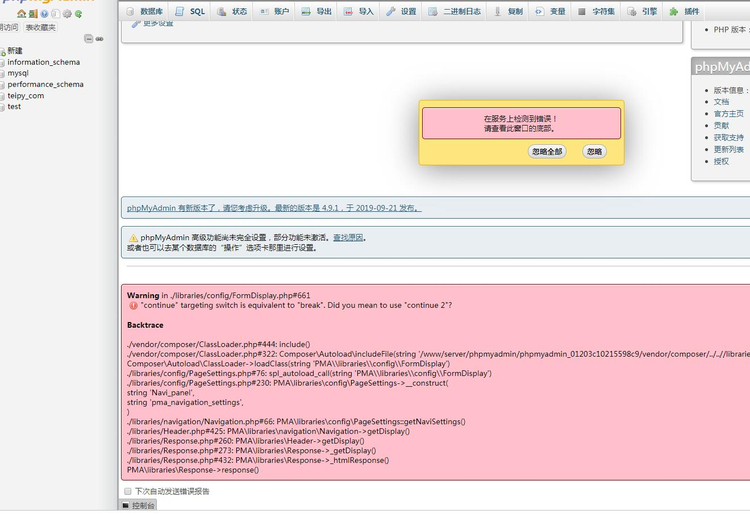750x514 pixels.
Task: Open the telpy_com database
Action: pyautogui.click(x=25, y=96)
